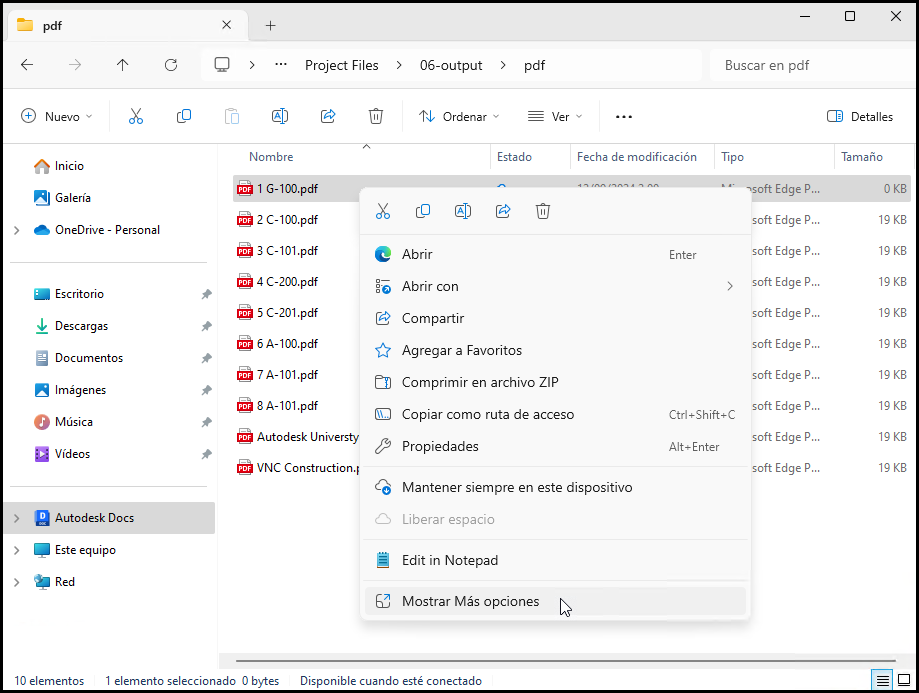Click the Delete trash icon in the main toolbar

[x=376, y=116]
